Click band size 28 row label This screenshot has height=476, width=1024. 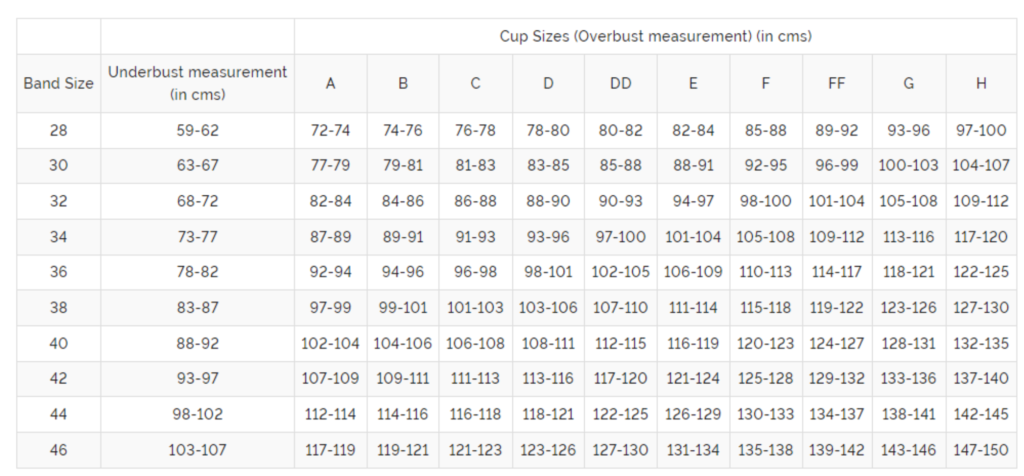pos(58,130)
